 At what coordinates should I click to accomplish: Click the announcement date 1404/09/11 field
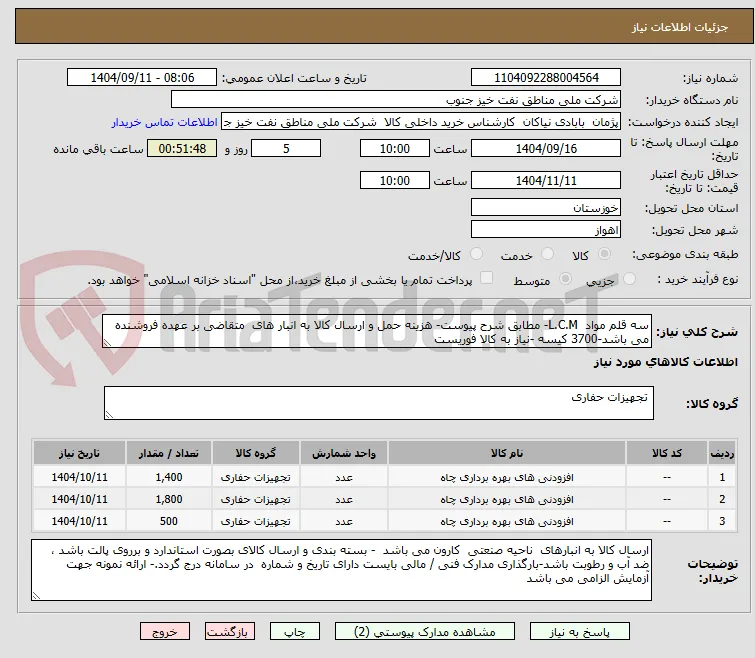click(142, 77)
